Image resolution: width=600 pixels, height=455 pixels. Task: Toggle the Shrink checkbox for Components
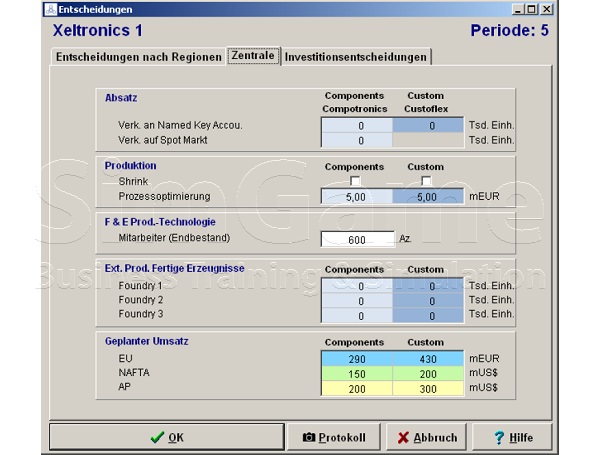pos(355,181)
